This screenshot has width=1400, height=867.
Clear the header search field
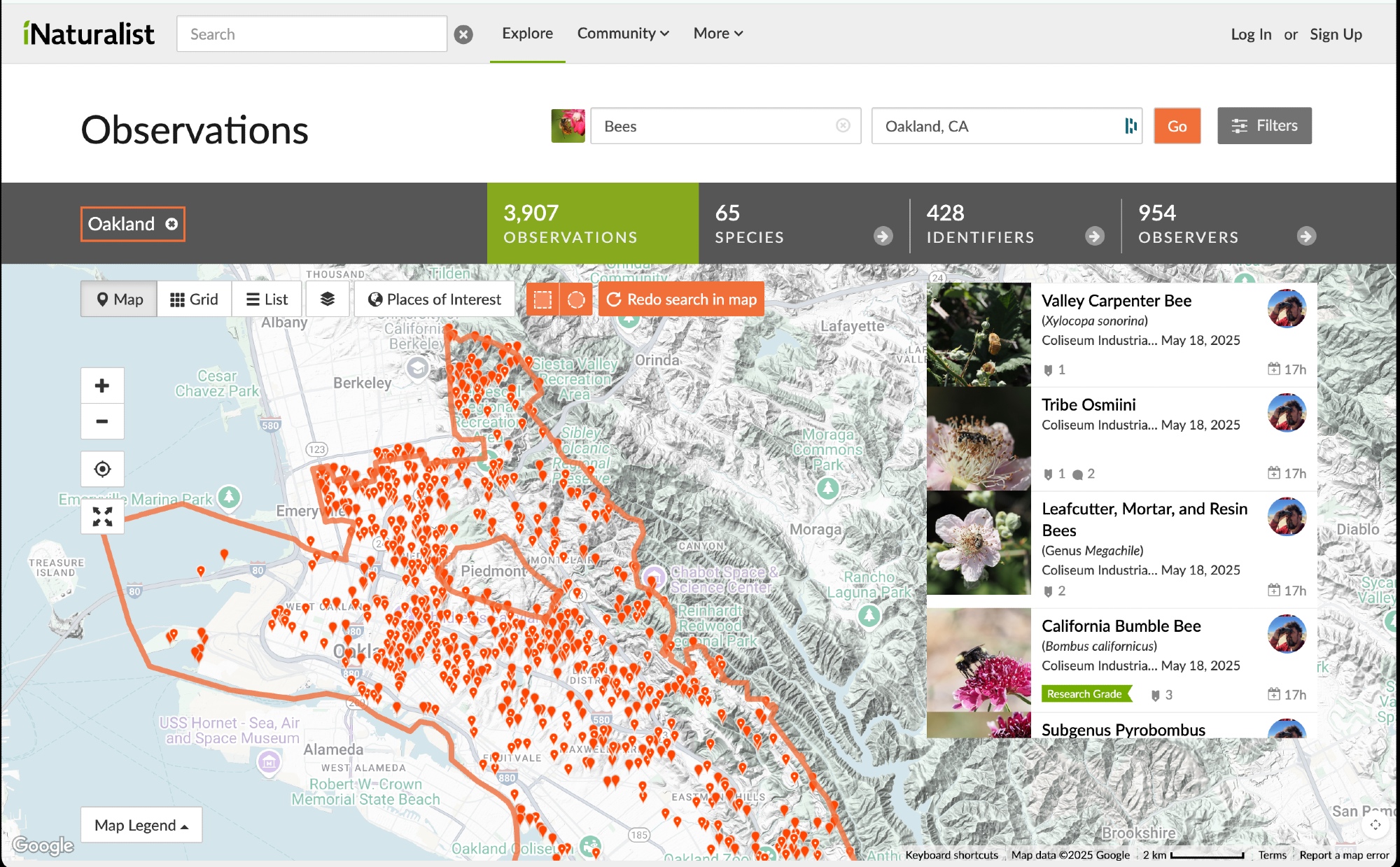coord(463,34)
